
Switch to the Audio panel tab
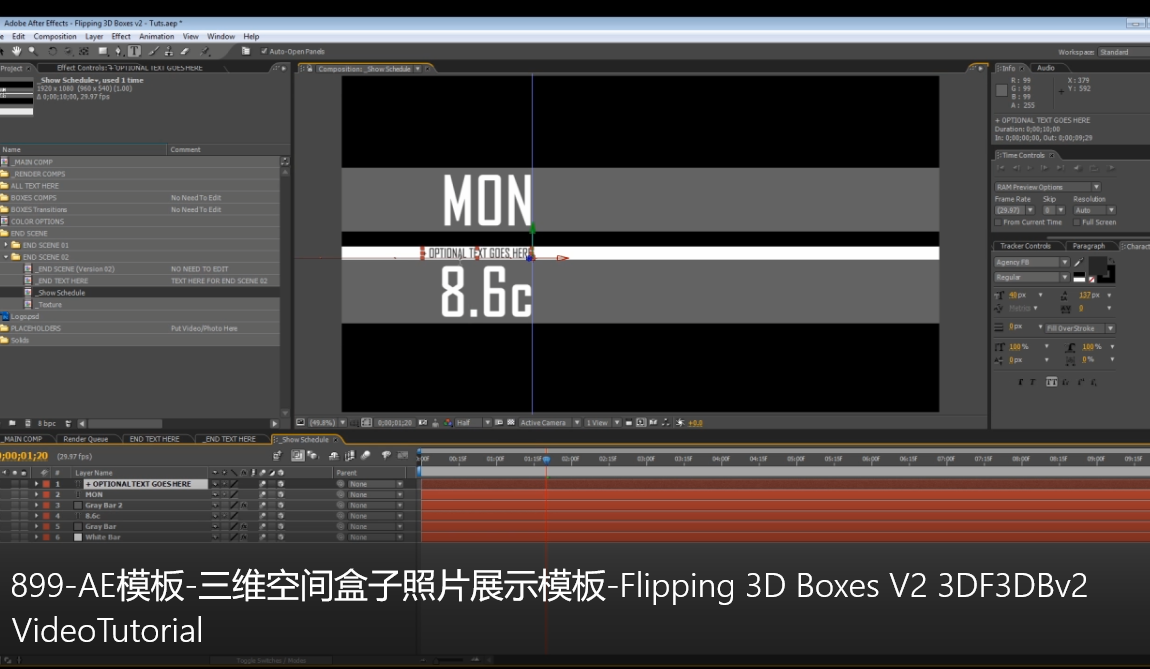pos(1046,68)
